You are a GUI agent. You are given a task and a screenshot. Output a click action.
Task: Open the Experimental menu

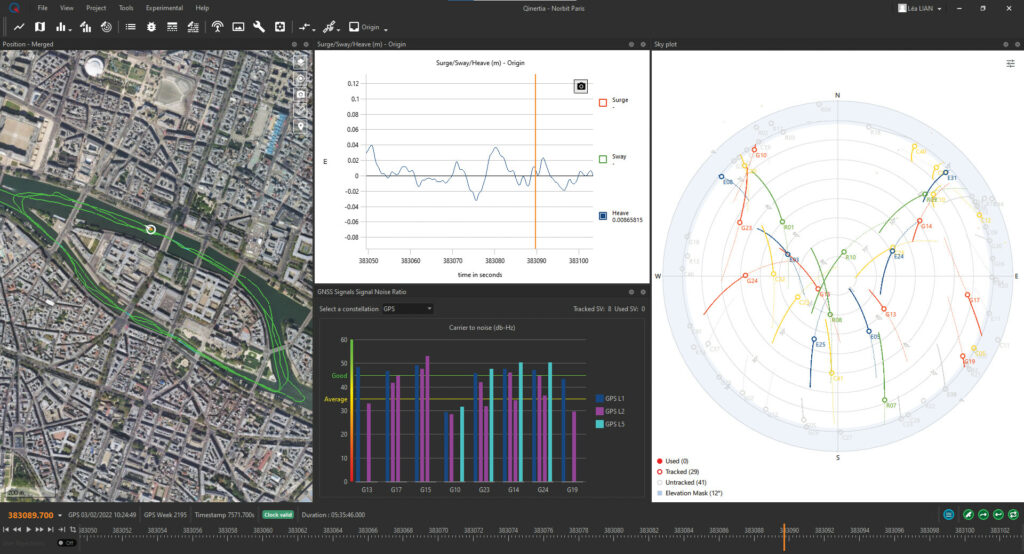(x=164, y=8)
